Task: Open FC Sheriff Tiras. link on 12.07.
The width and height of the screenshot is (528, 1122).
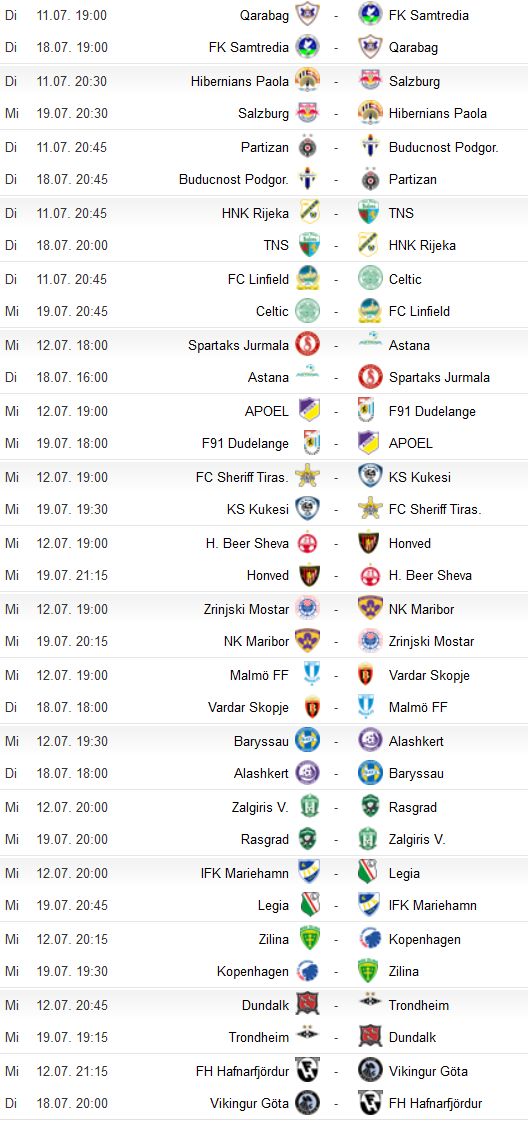Action: pos(243,477)
